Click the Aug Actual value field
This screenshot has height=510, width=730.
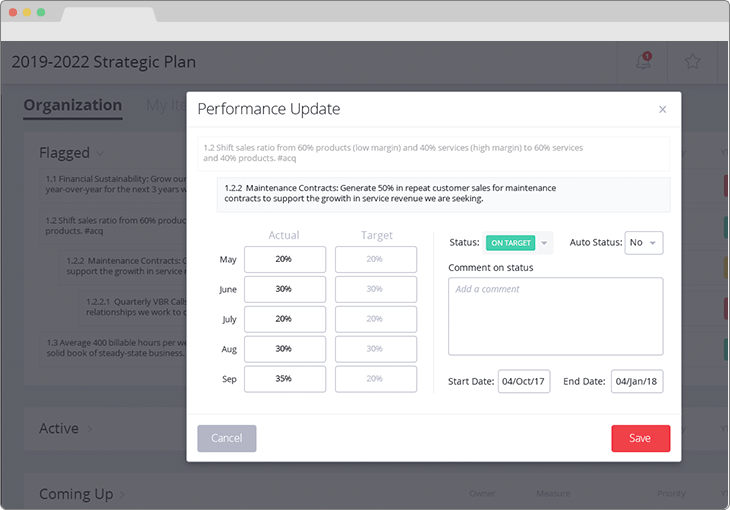pos(285,349)
